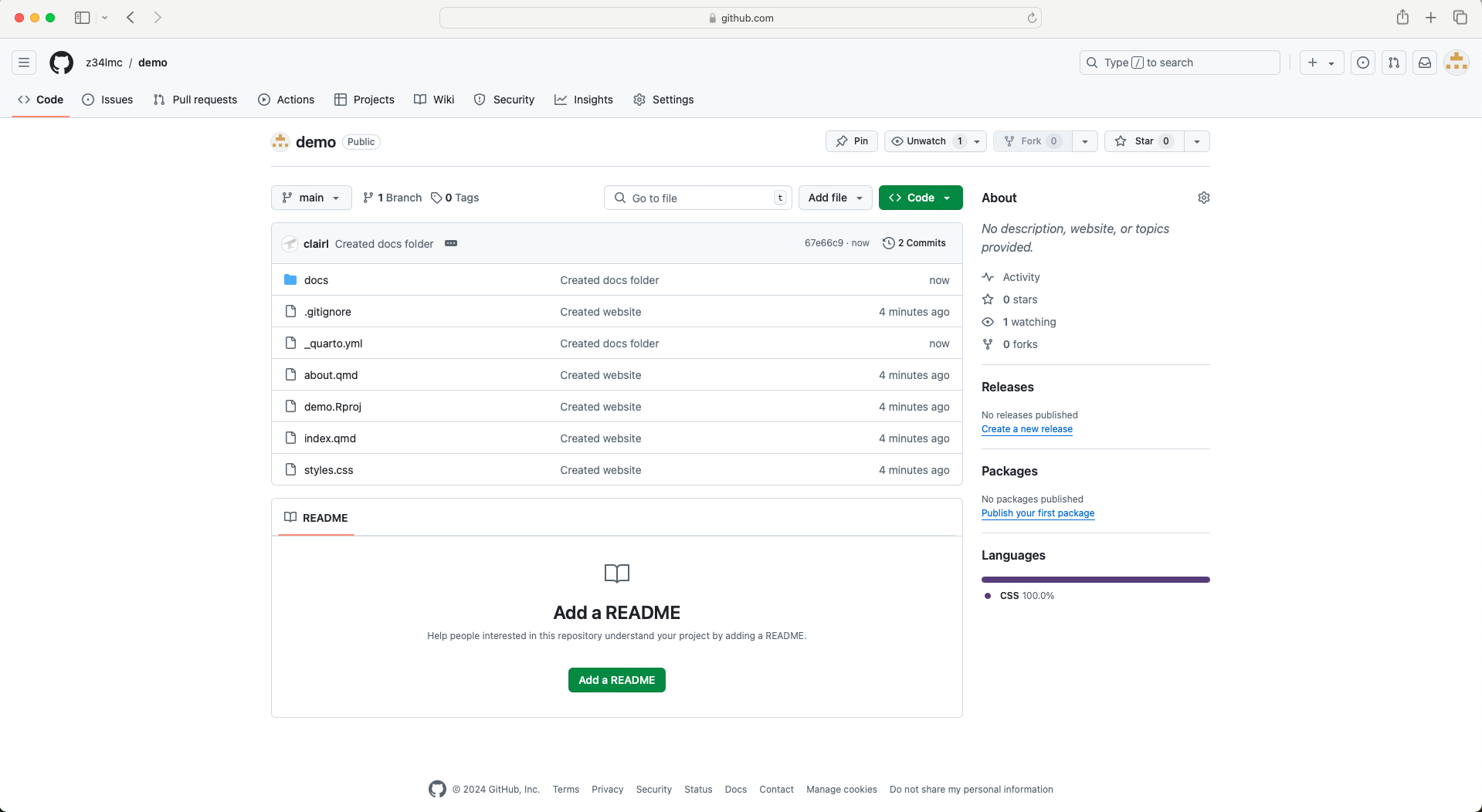The width and height of the screenshot is (1482, 812).
Task: Click the Add a README button
Action: (616, 680)
